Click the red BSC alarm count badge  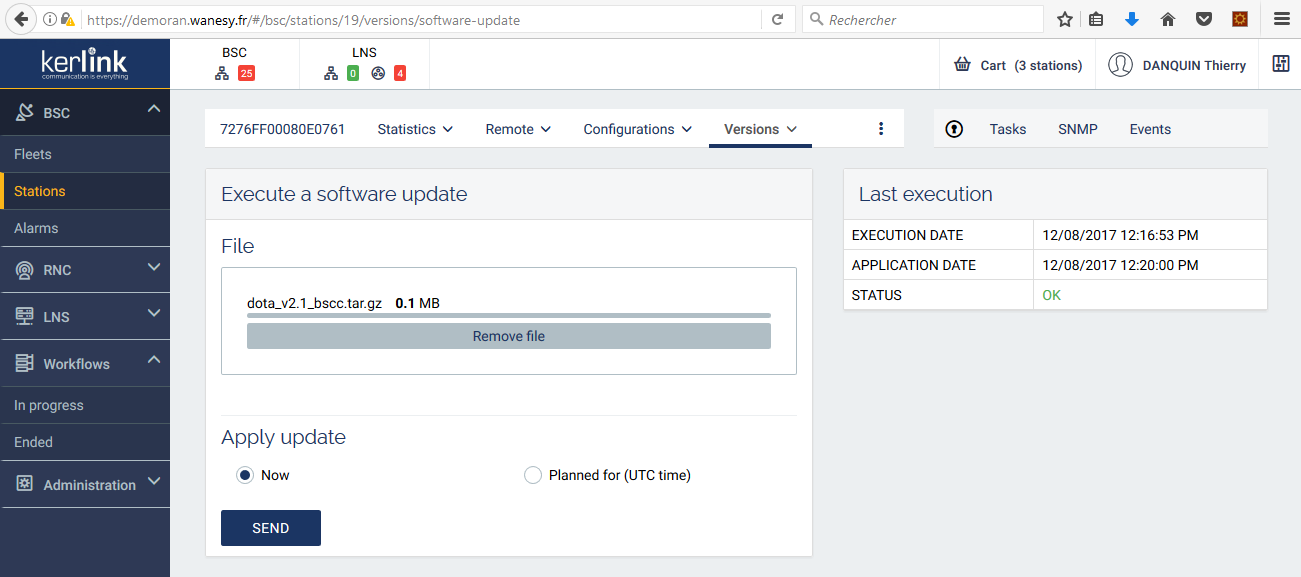click(246, 73)
